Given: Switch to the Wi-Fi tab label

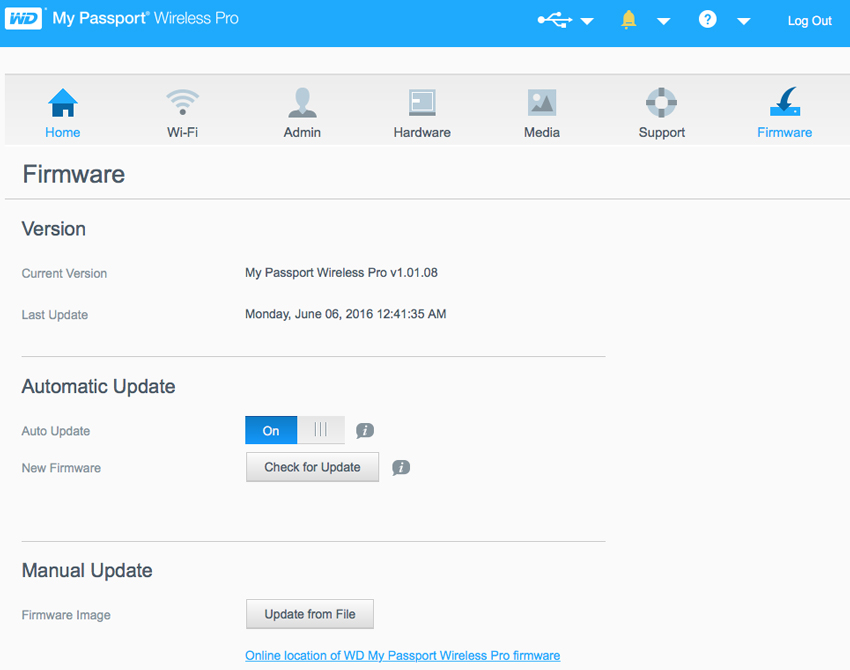Looking at the screenshot, I should 183,132.
